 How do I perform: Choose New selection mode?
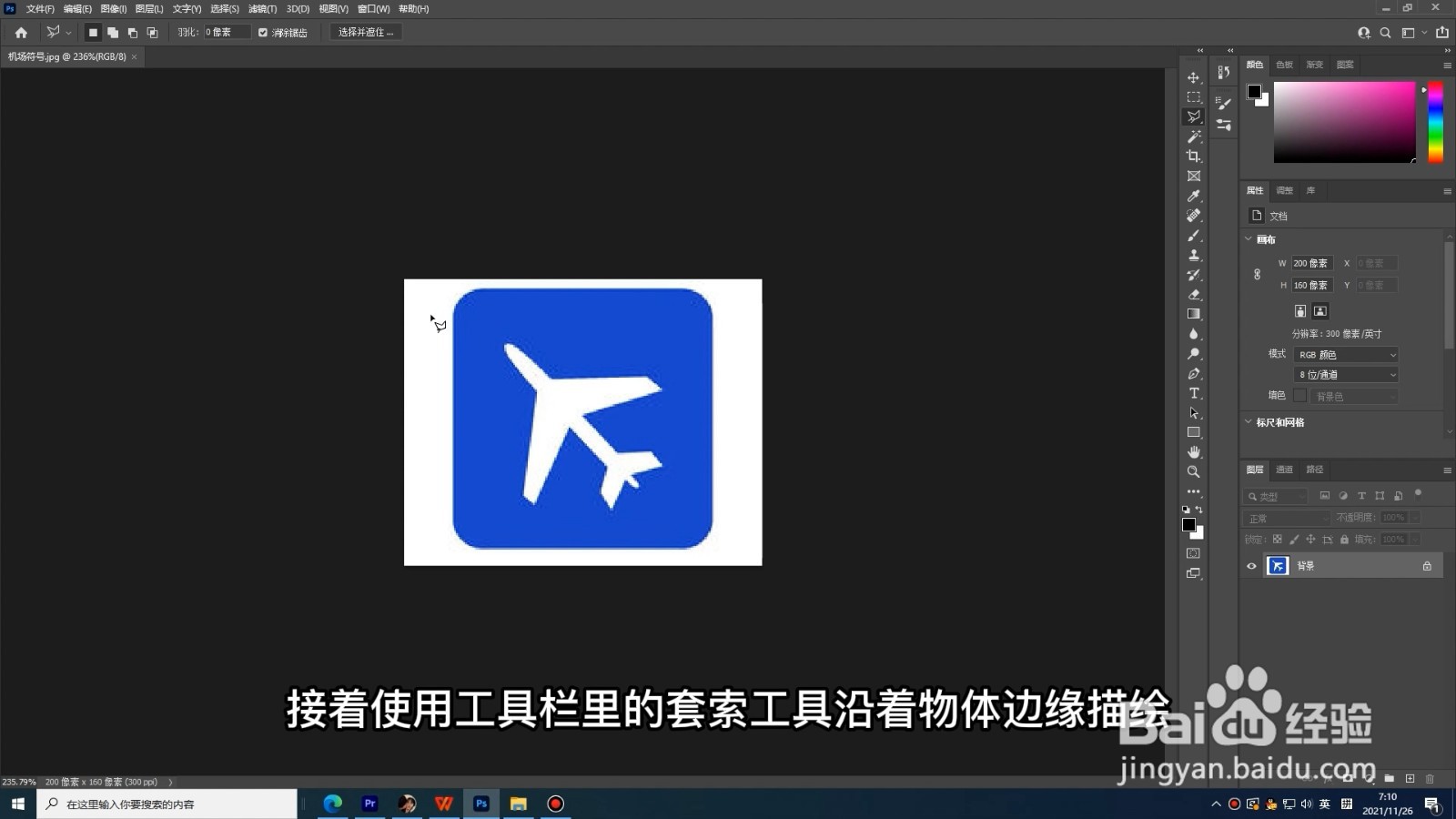(93, 33)
